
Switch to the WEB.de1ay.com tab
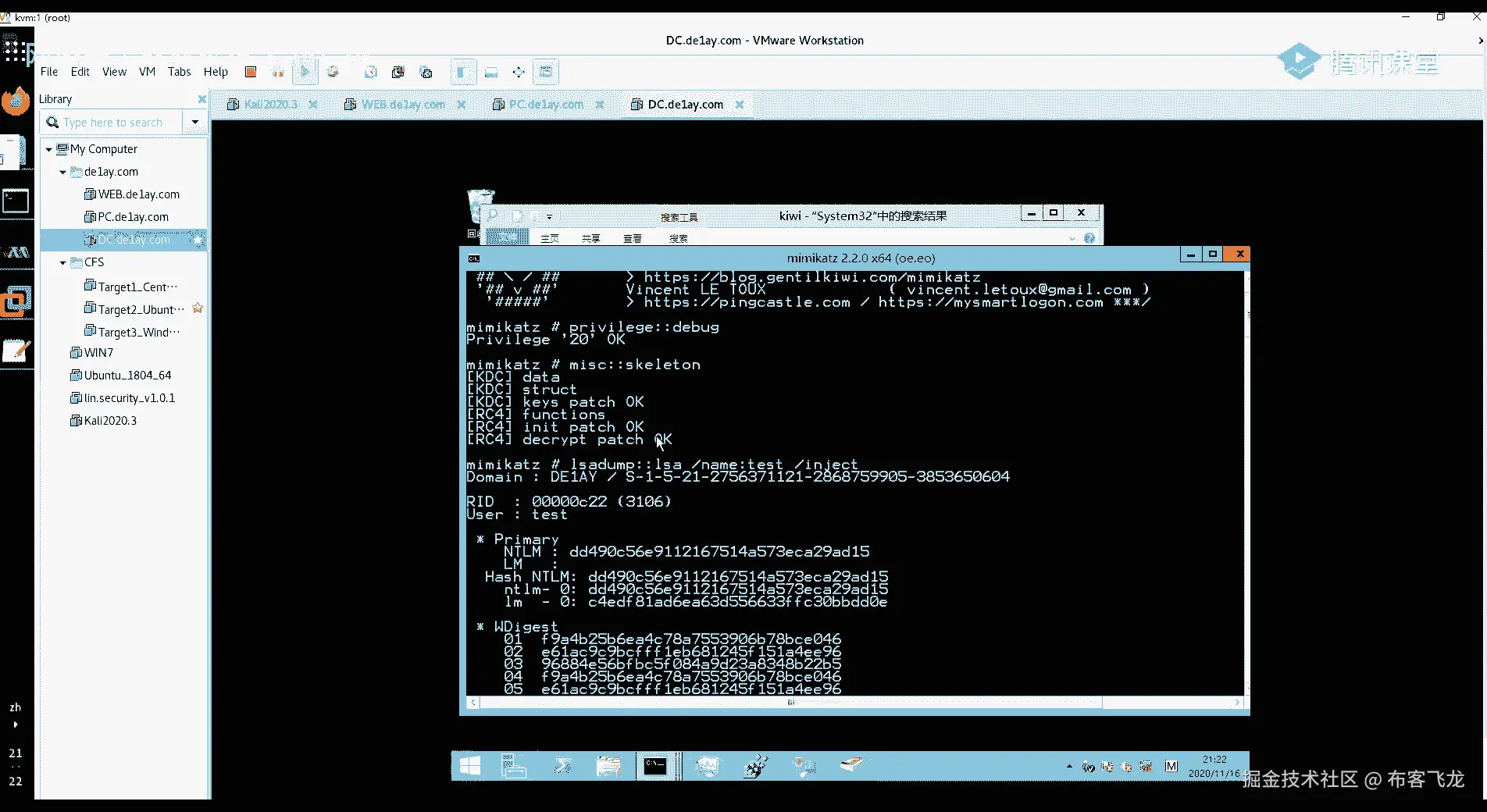click(x=395, y=105)
